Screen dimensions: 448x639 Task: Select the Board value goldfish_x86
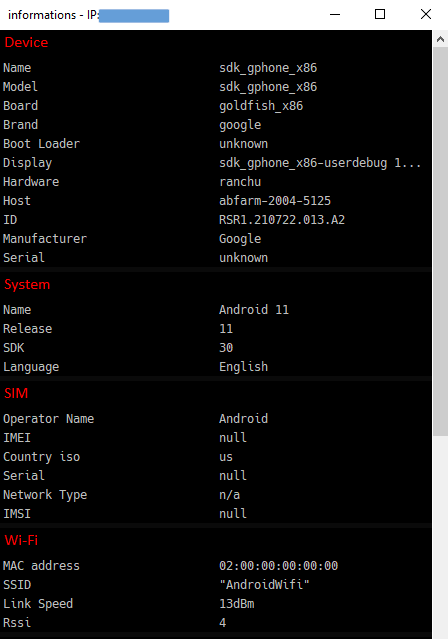coord(261,106)
